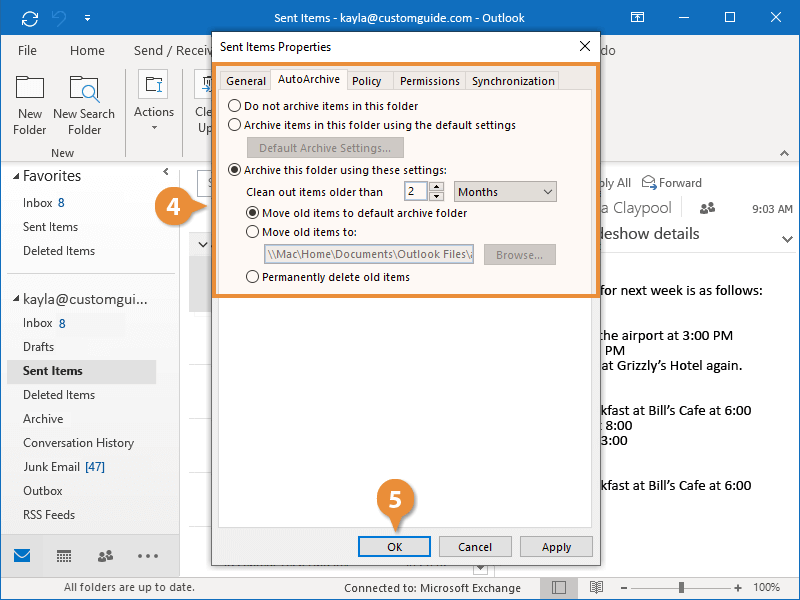Switch to People view icon
Screen dimensions: 800x600
105,556
